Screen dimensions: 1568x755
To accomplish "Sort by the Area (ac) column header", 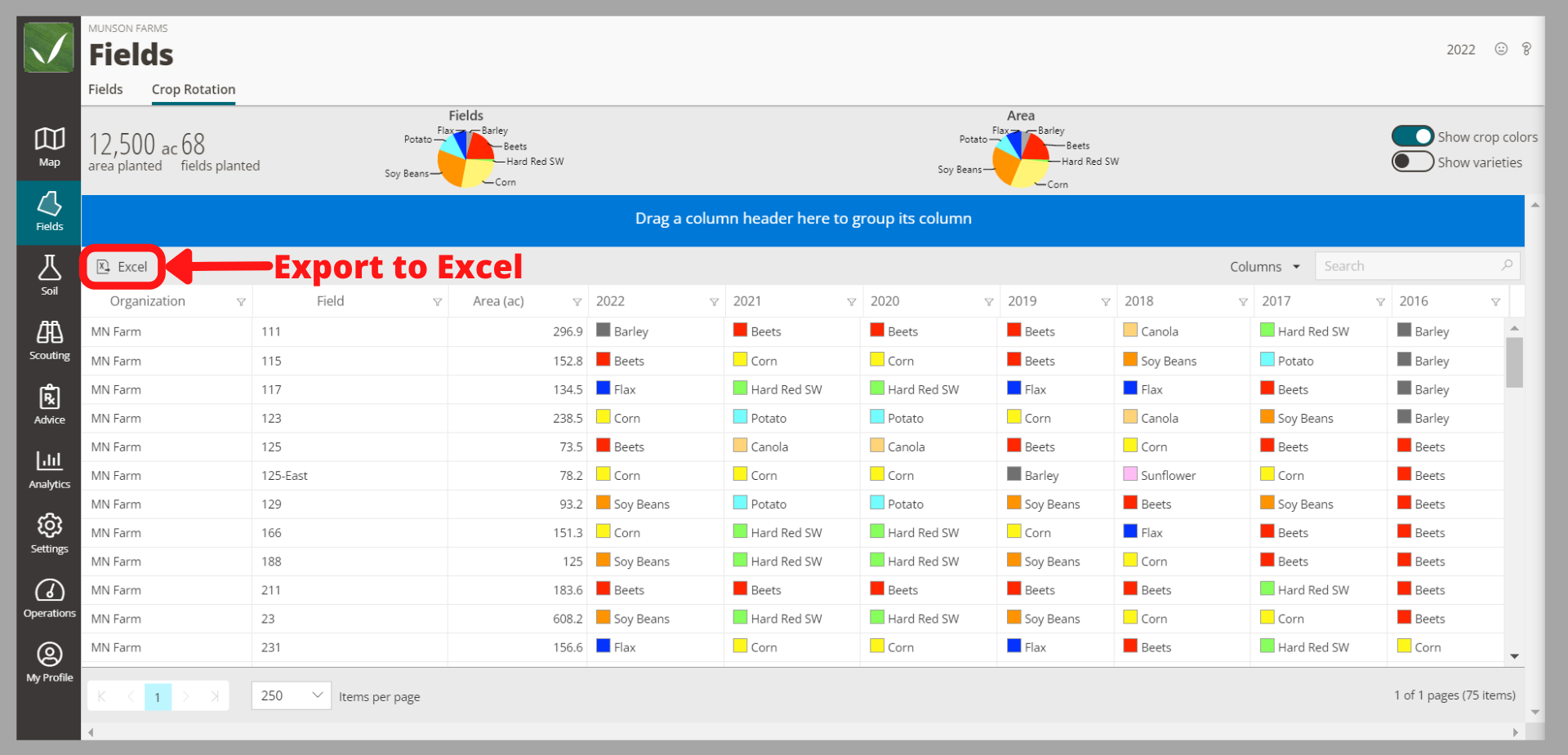I will (x=498, y=301).
